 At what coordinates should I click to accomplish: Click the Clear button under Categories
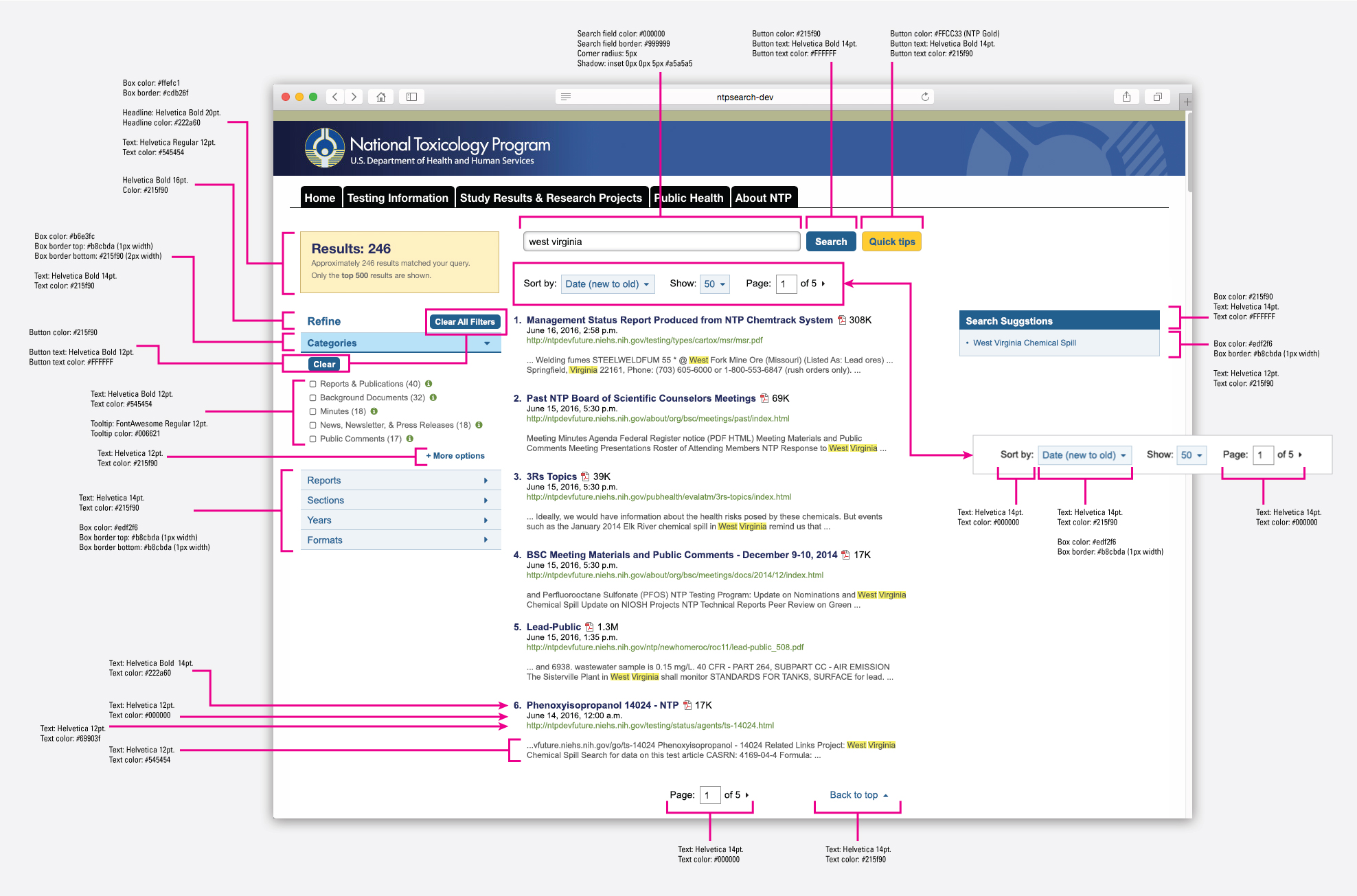coord(324,365)
